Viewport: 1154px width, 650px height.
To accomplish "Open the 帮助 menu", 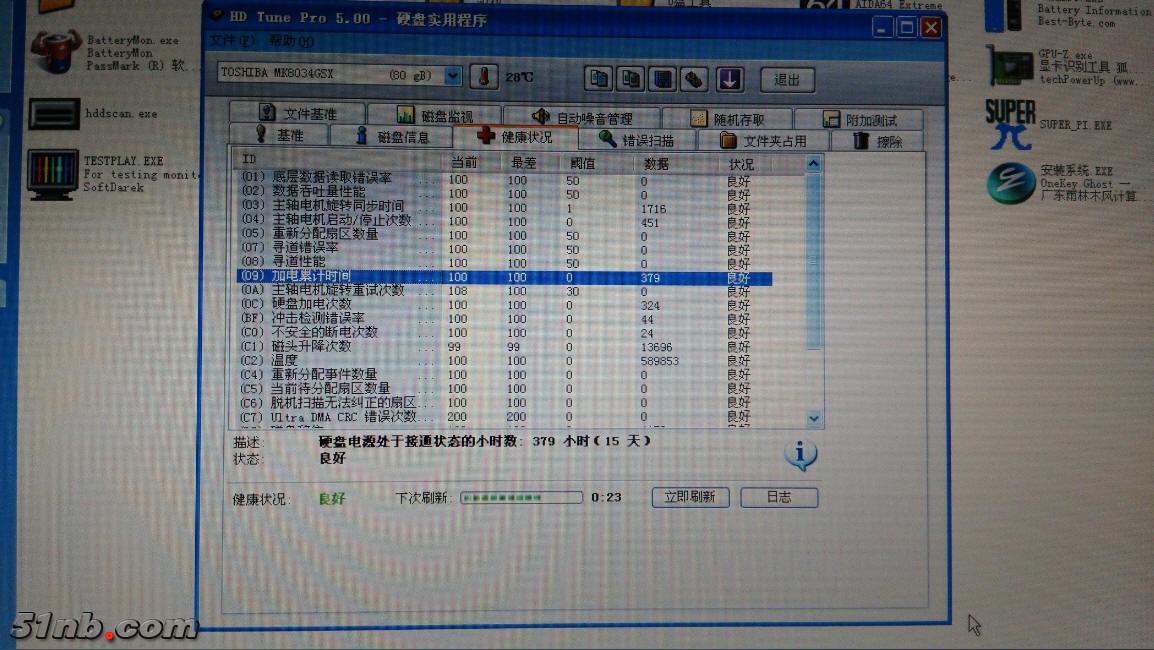I will point(290,41).
